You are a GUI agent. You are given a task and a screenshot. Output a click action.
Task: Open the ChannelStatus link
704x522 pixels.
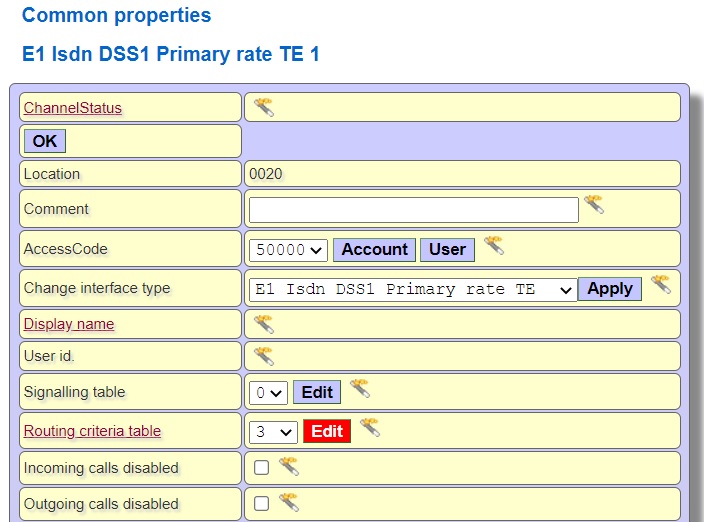[x=72, y=108]
